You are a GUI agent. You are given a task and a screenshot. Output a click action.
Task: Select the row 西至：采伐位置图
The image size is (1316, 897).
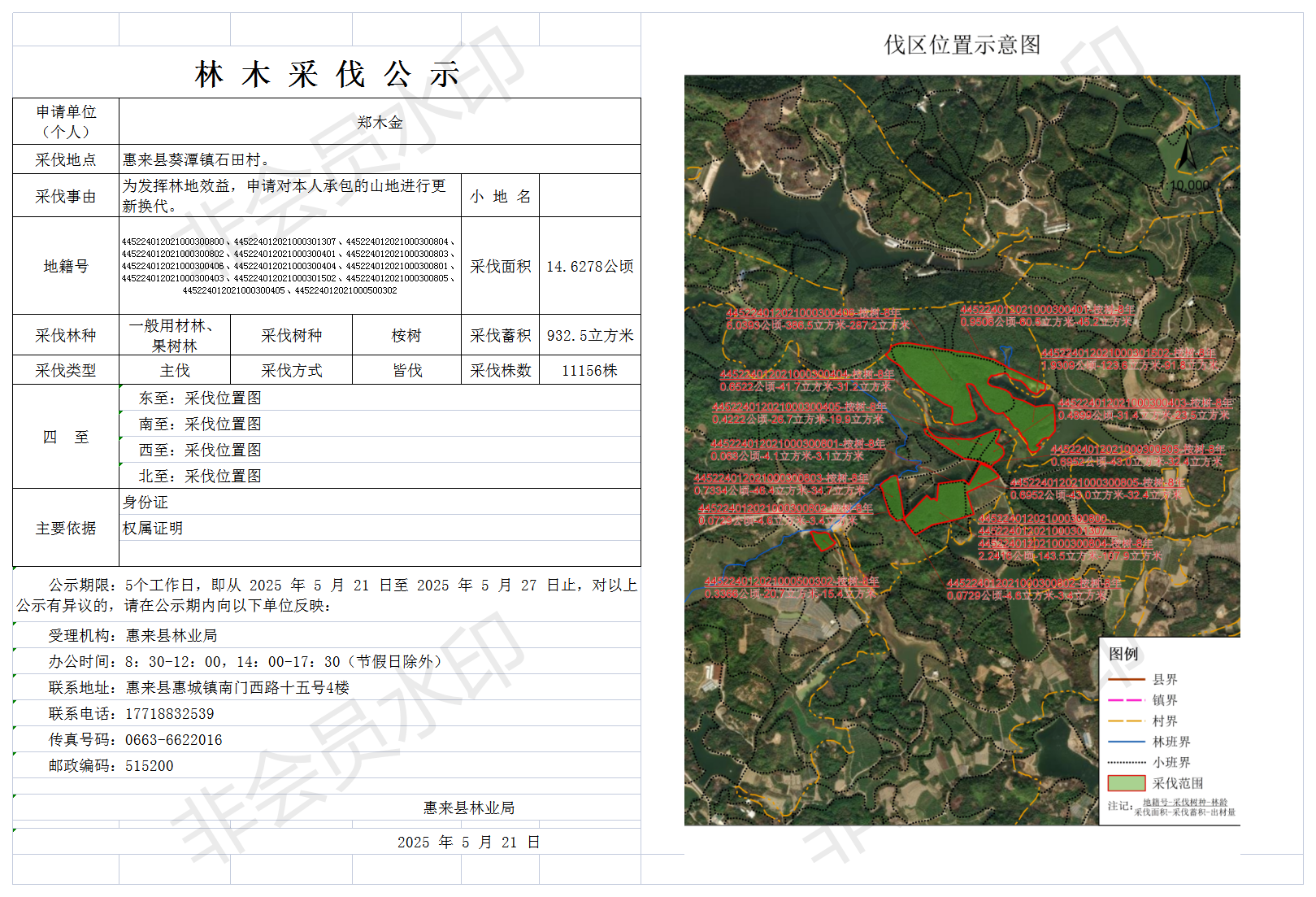click(380, 450)
